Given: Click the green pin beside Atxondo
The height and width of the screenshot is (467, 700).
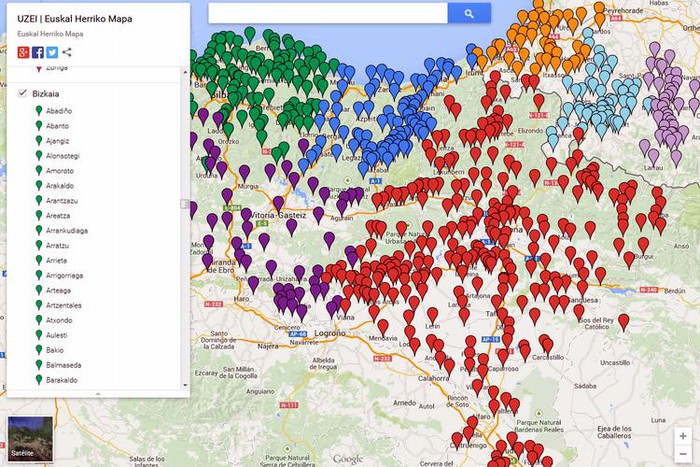Looking at the screenshot, I should (x=39, y=320).
